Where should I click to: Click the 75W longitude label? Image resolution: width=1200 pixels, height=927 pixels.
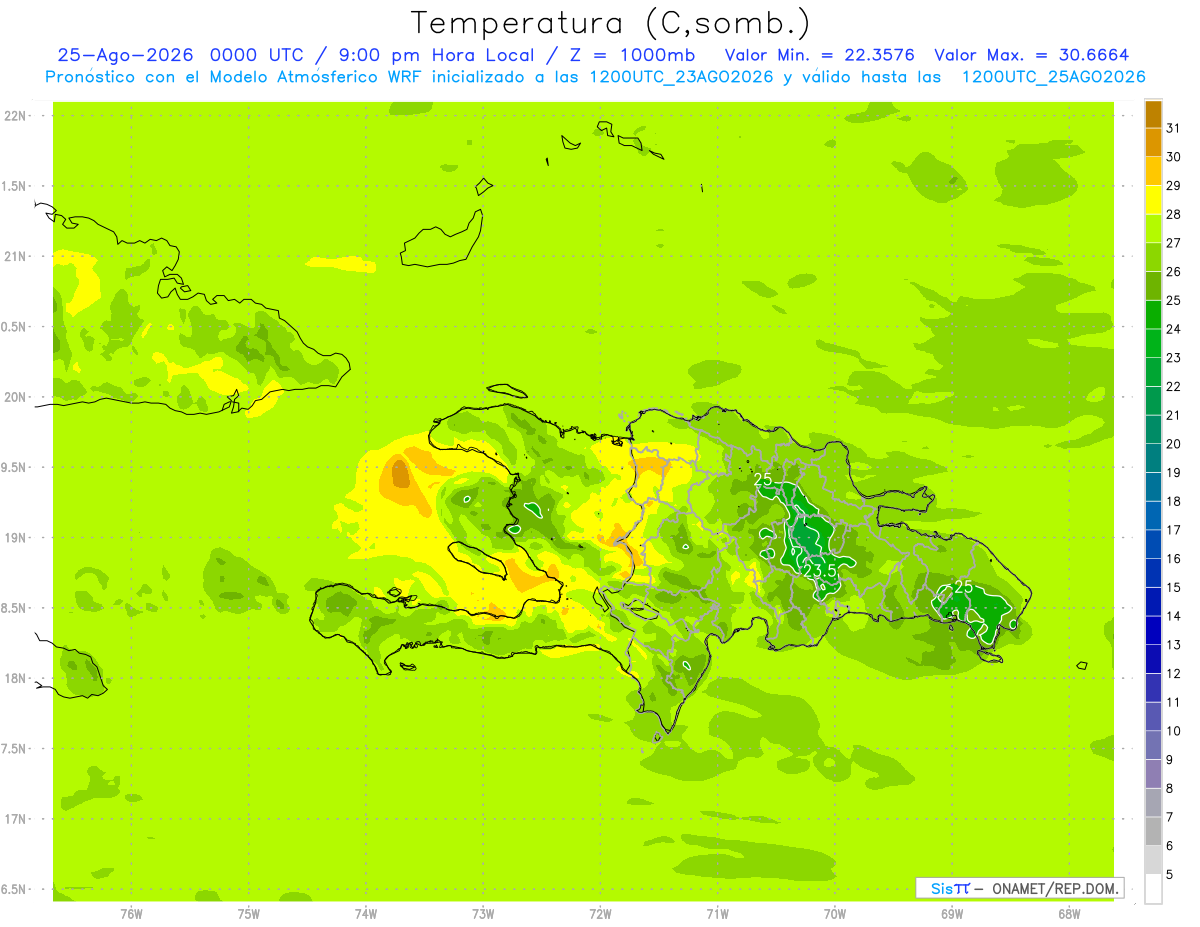pyautogui.click(x=249, y=914)
